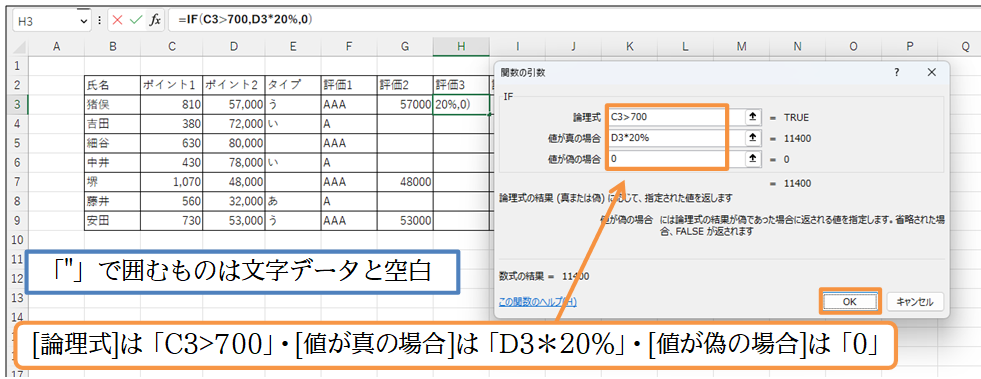This screenshot has height=379, width=981.
Task: Click the formula bar text
Action: pyautogui.click(x=245, y=20)
